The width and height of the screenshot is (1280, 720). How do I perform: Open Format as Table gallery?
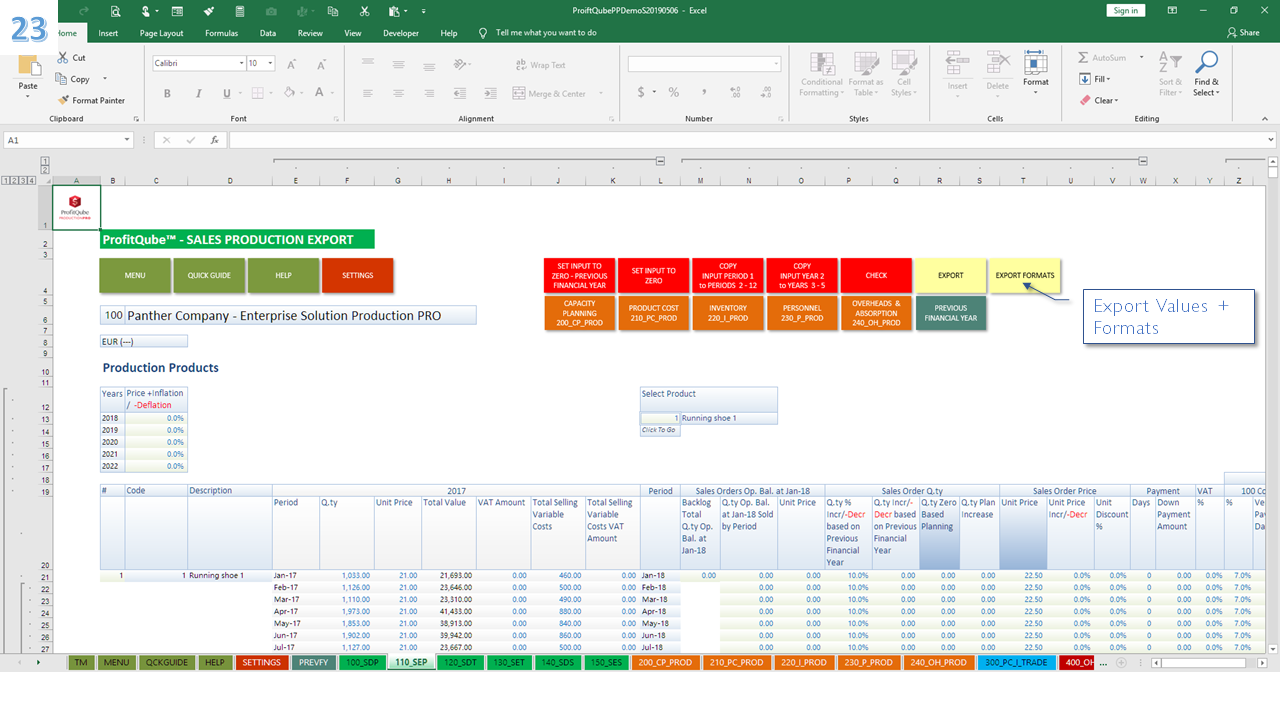click(x=865, y=74)
